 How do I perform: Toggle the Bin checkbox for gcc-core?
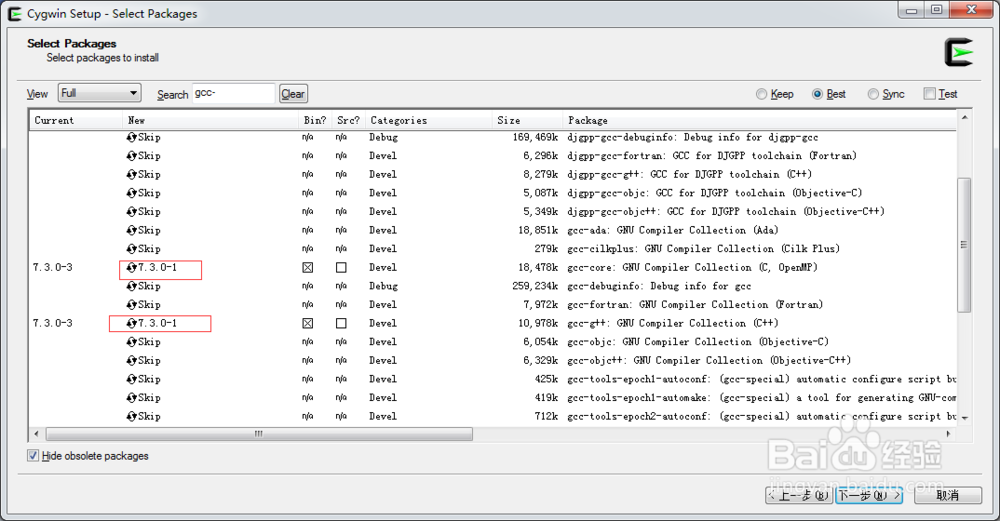pyautogui.click(x=307, y=268)
